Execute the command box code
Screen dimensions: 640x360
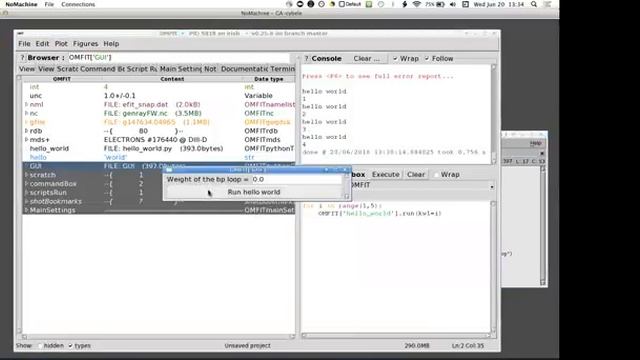pos(385,174)
